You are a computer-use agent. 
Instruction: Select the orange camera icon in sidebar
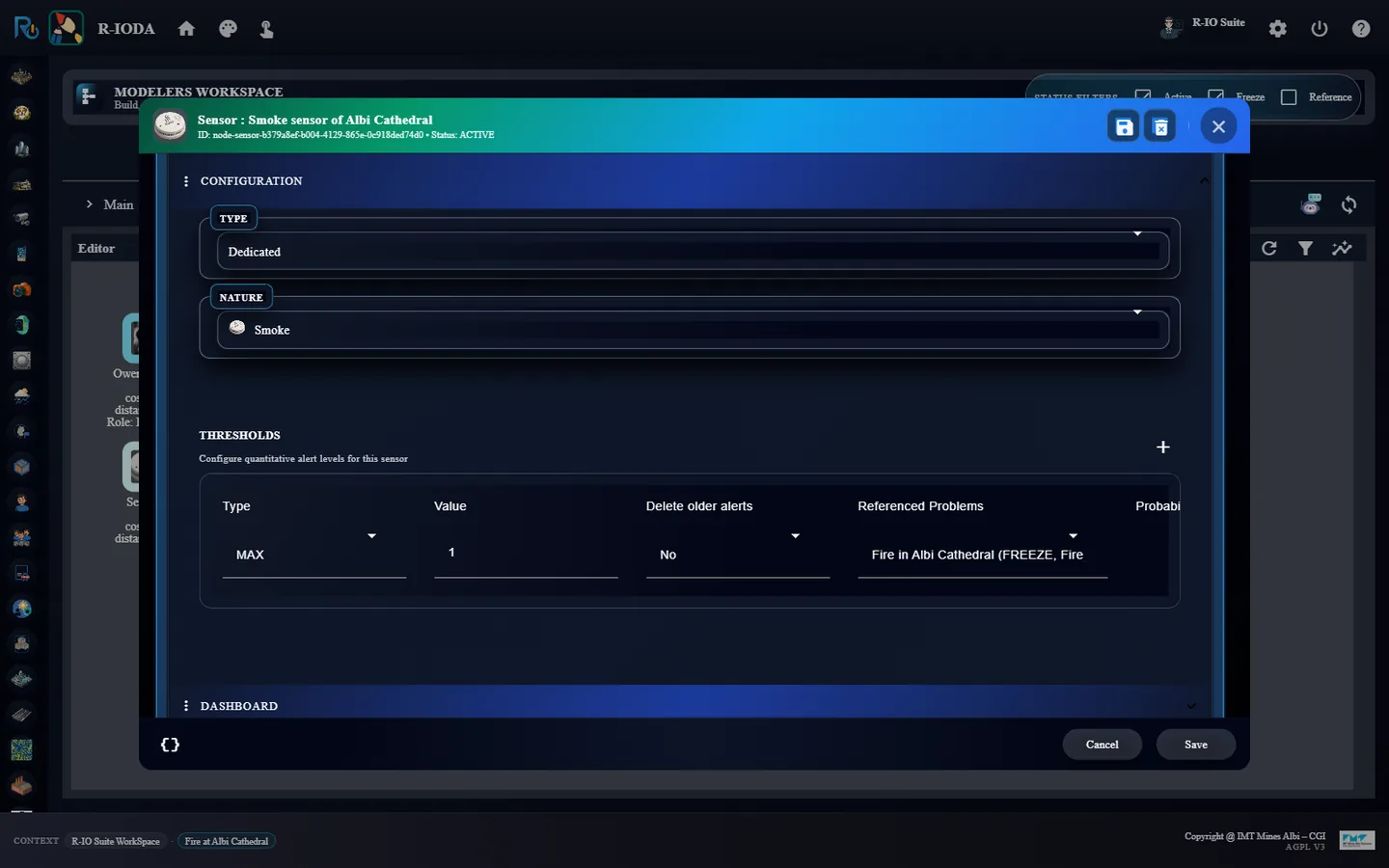tap(21, 289)
